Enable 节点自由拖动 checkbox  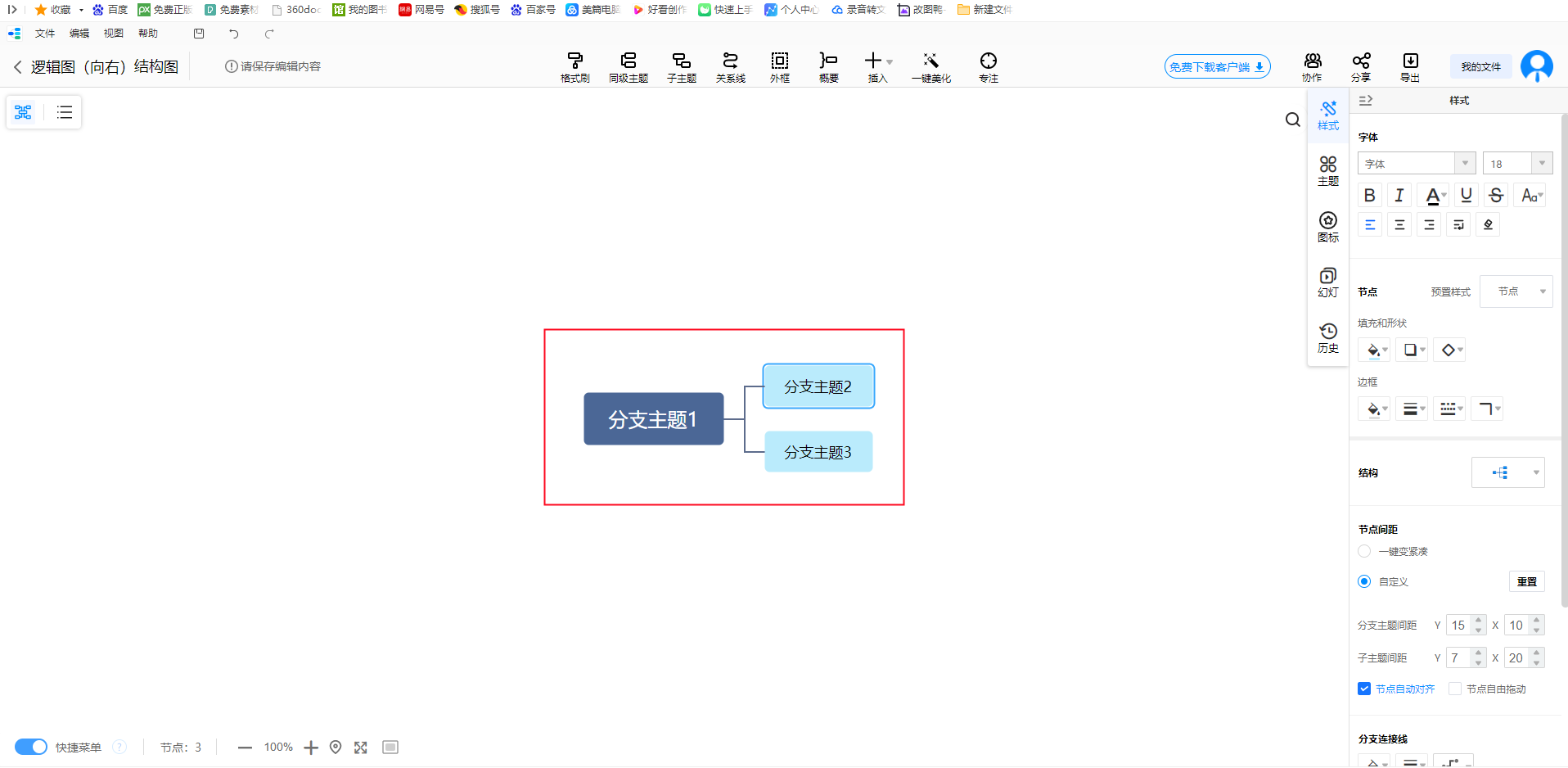(x=1455, y=689)
